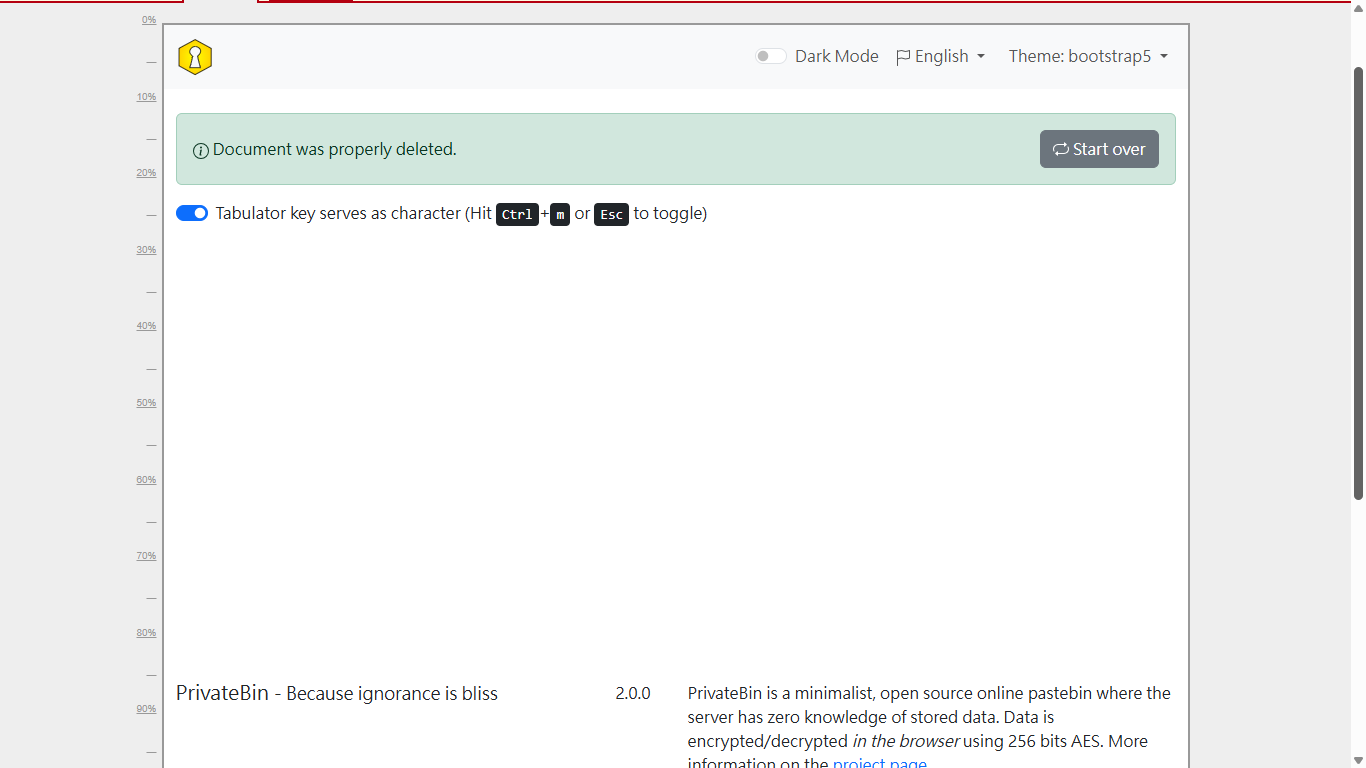Click the loop arrows icon on Start over
Image resolution: width=1366 pixels, height=768 pixels.
coord(1061,150)
